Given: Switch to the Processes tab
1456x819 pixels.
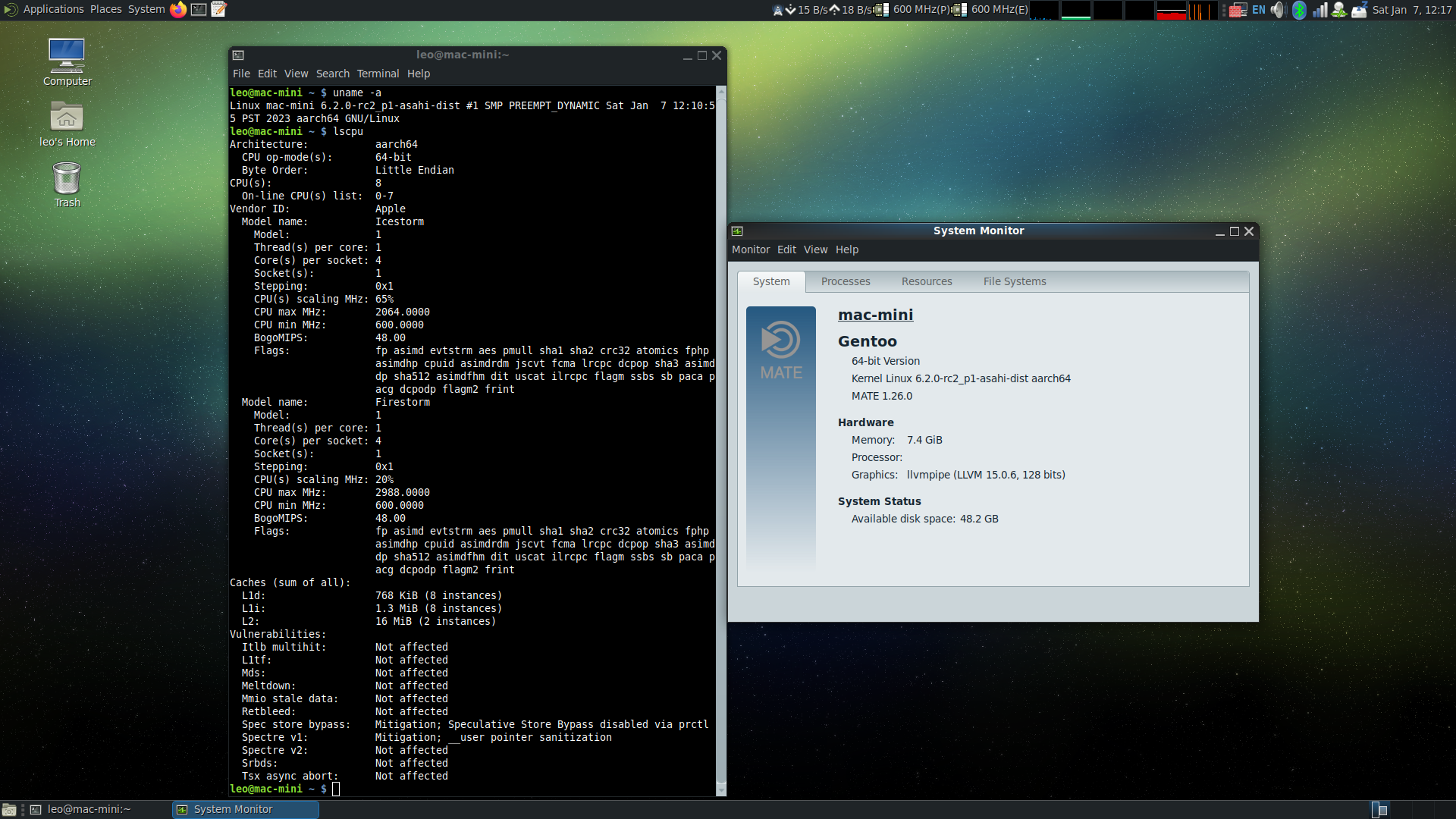Looking at the screenshot, I should [845, 281].
